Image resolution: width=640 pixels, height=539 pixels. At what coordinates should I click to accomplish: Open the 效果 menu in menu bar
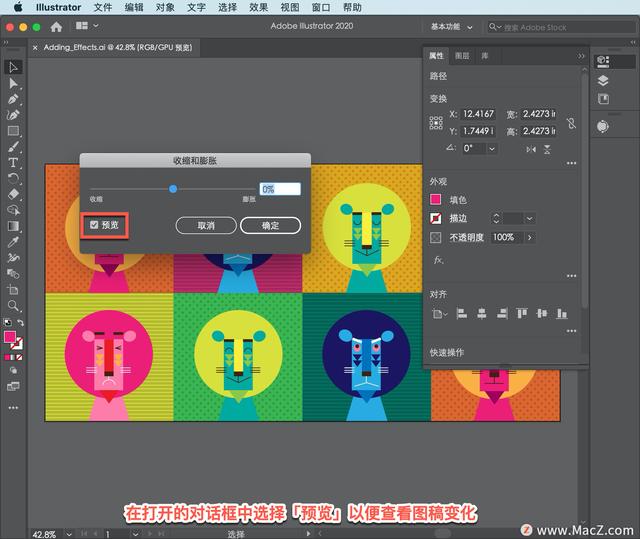[x=259, y=7]
